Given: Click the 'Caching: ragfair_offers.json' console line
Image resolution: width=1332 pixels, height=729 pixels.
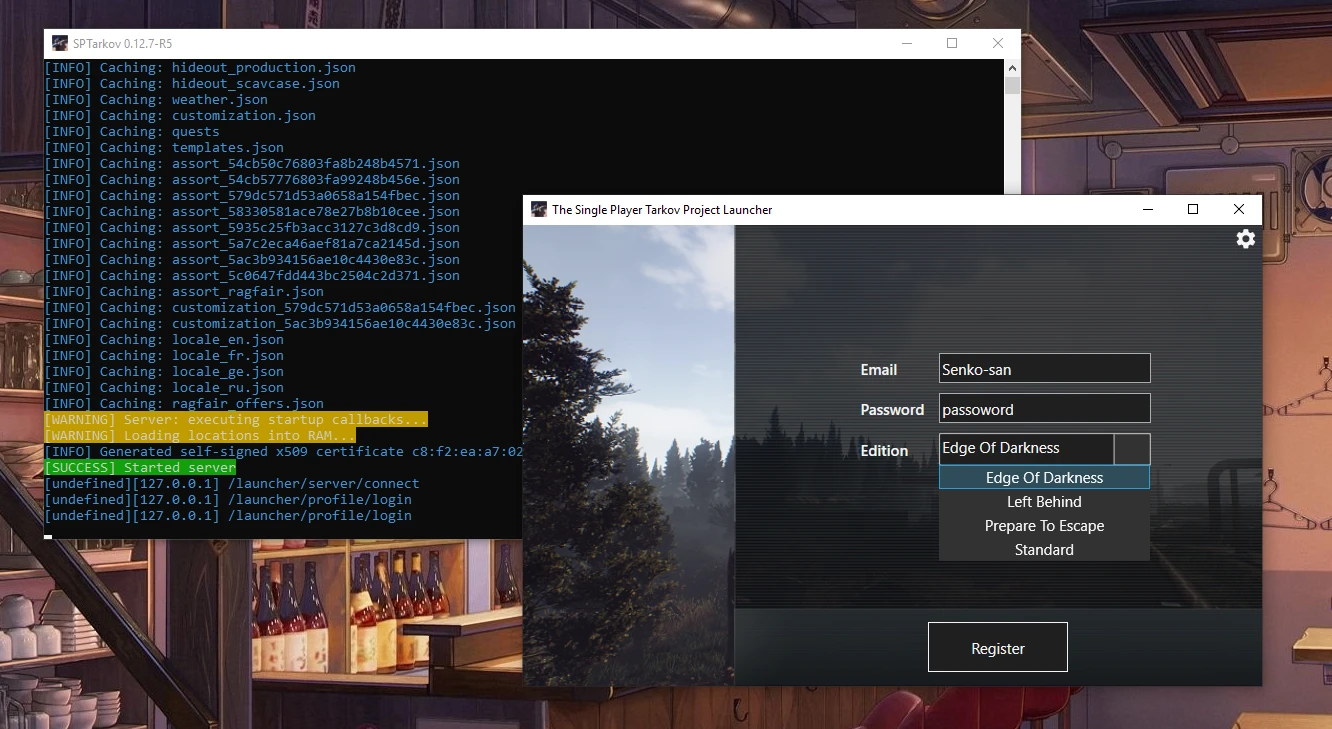Looking at the screenshot, I should [184, 403].
